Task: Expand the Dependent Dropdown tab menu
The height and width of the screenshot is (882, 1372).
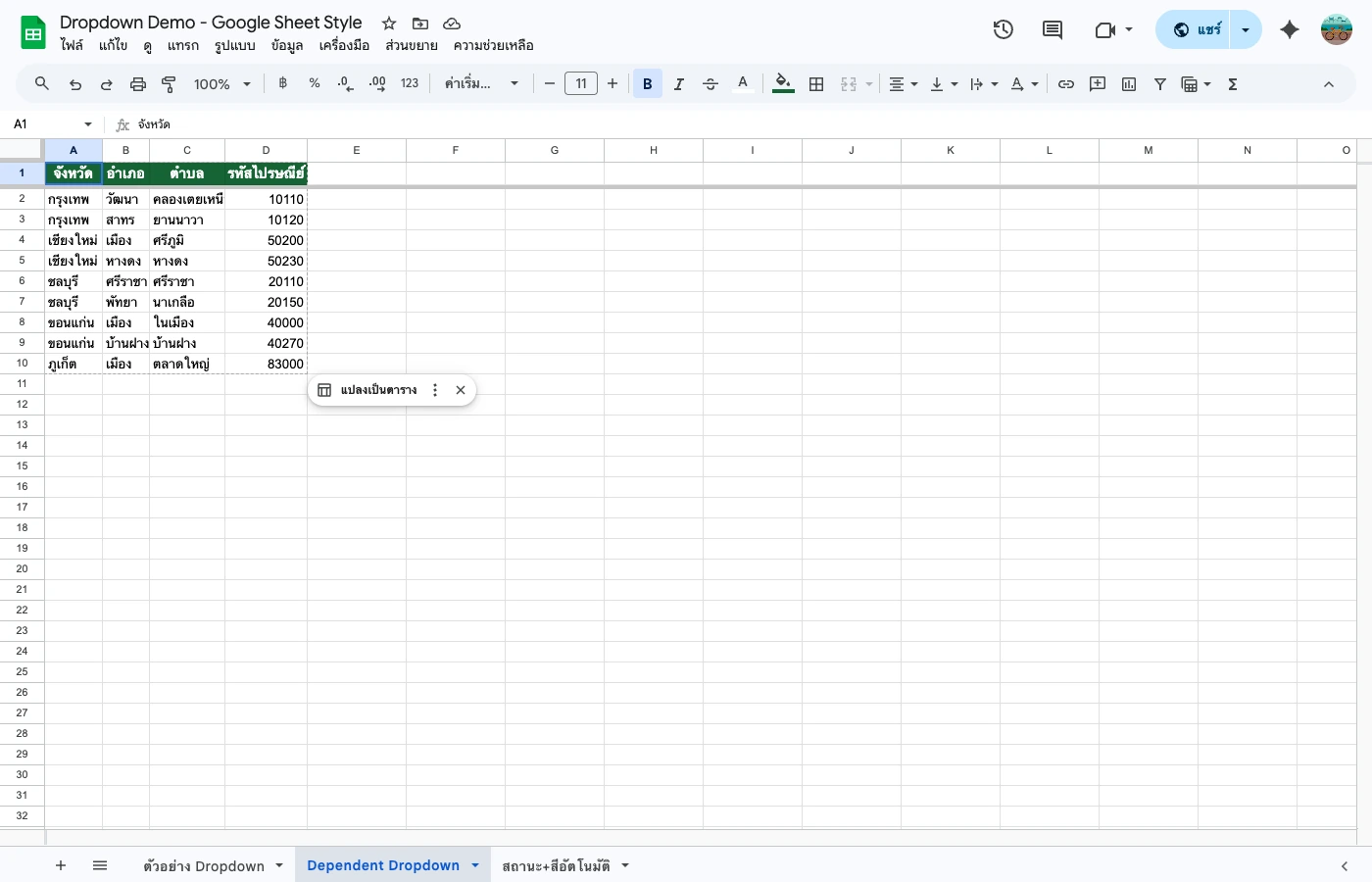Action: 475,865
